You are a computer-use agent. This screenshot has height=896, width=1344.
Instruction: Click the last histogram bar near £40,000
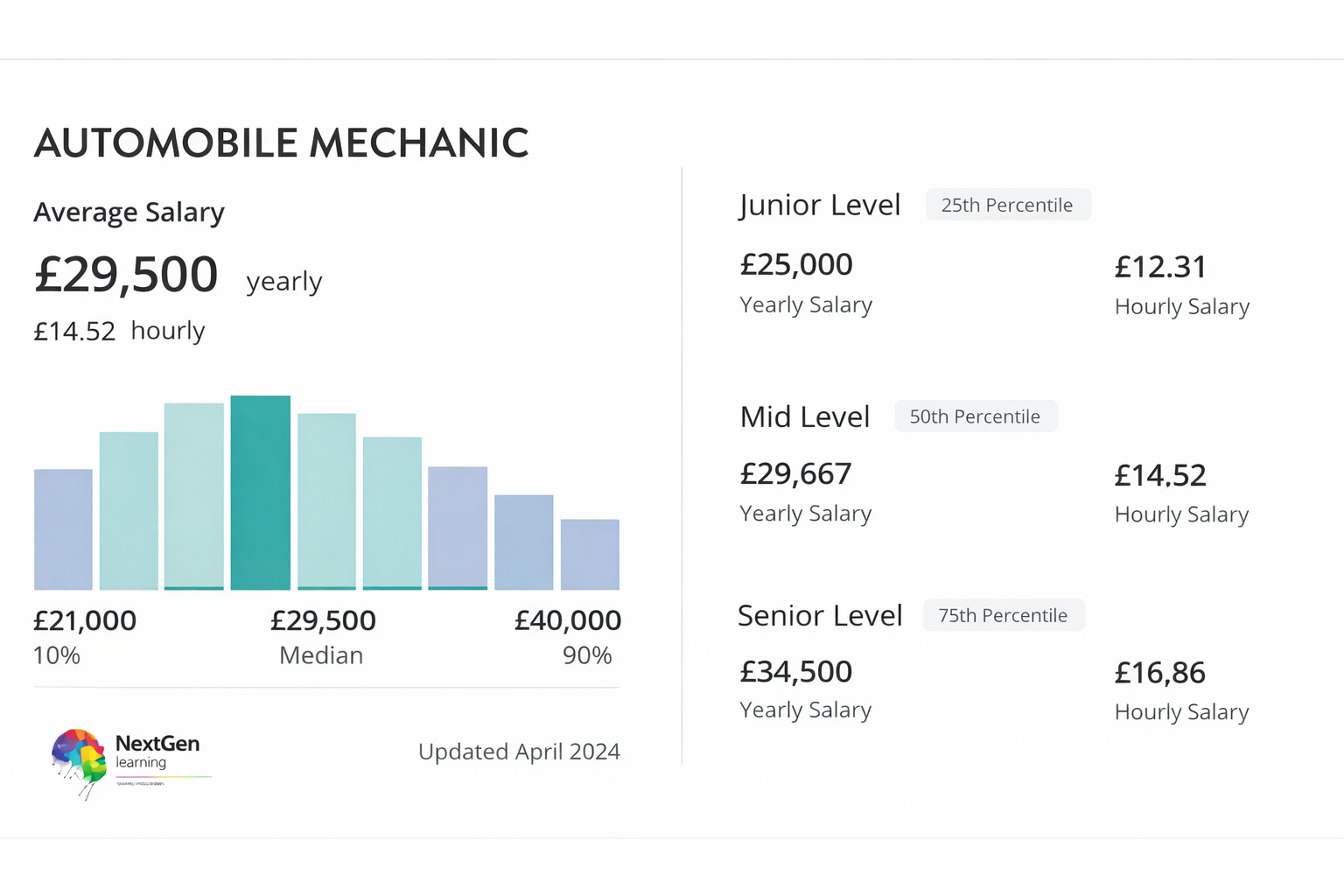[x=590, y=555]
